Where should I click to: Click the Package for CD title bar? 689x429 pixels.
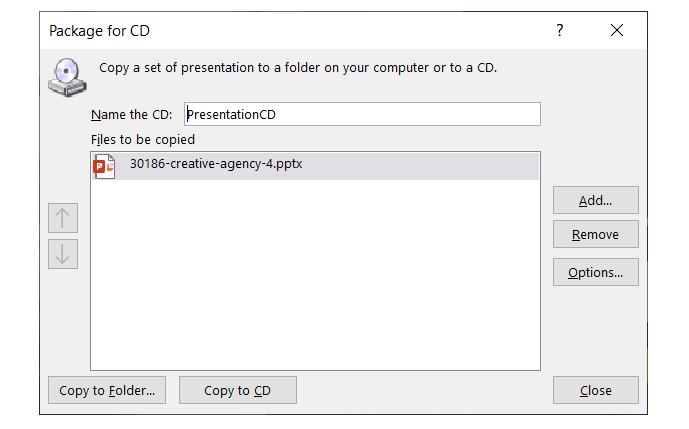[x=250, y=31]
